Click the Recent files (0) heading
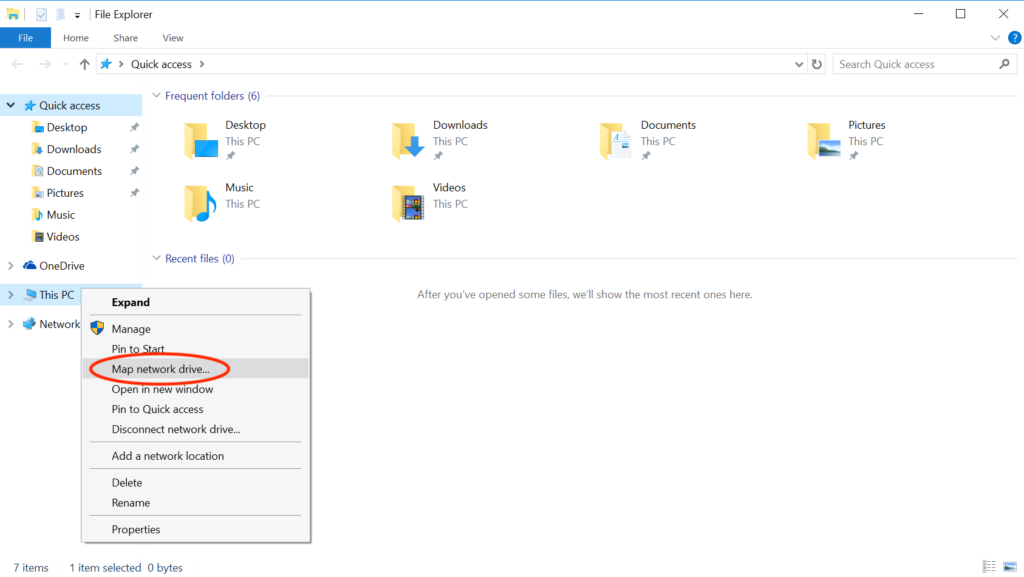This screenshot has height=577, width=1024. (200, 258)
